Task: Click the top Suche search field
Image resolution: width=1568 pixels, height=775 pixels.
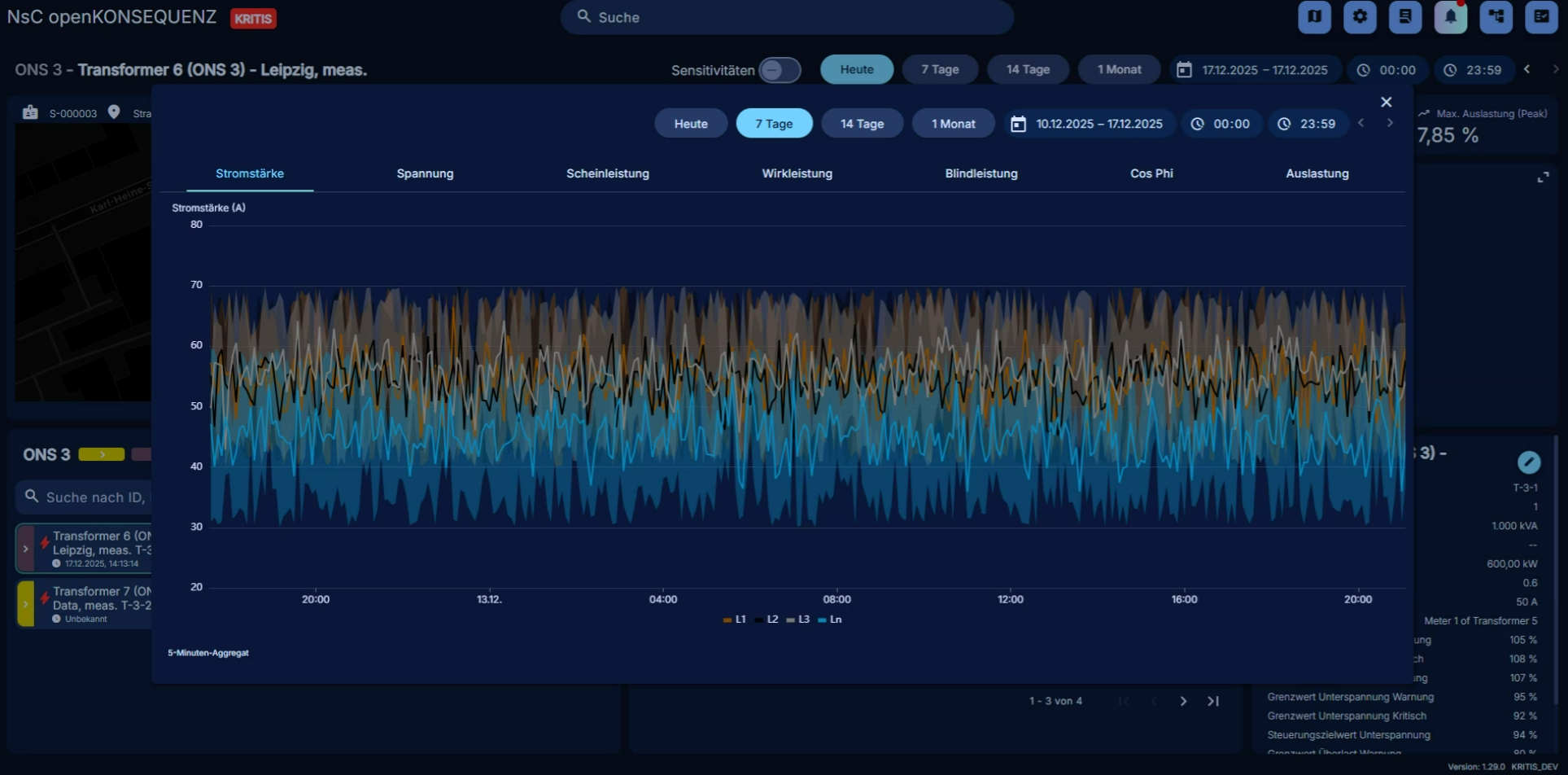Action: pyautogui.click(x=787, y=17)
